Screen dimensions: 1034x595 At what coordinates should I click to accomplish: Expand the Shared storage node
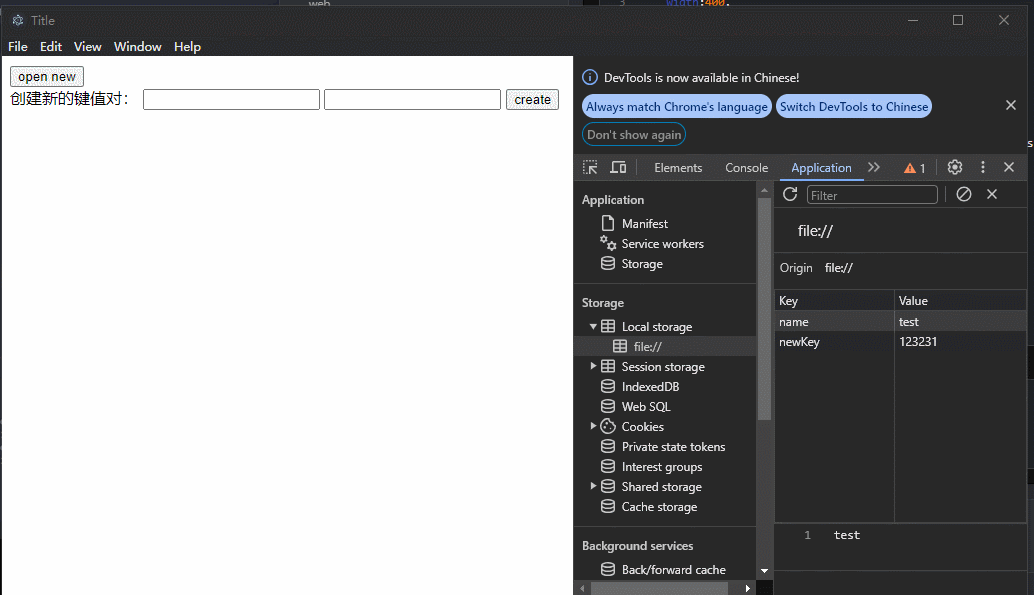pos(593,486)
